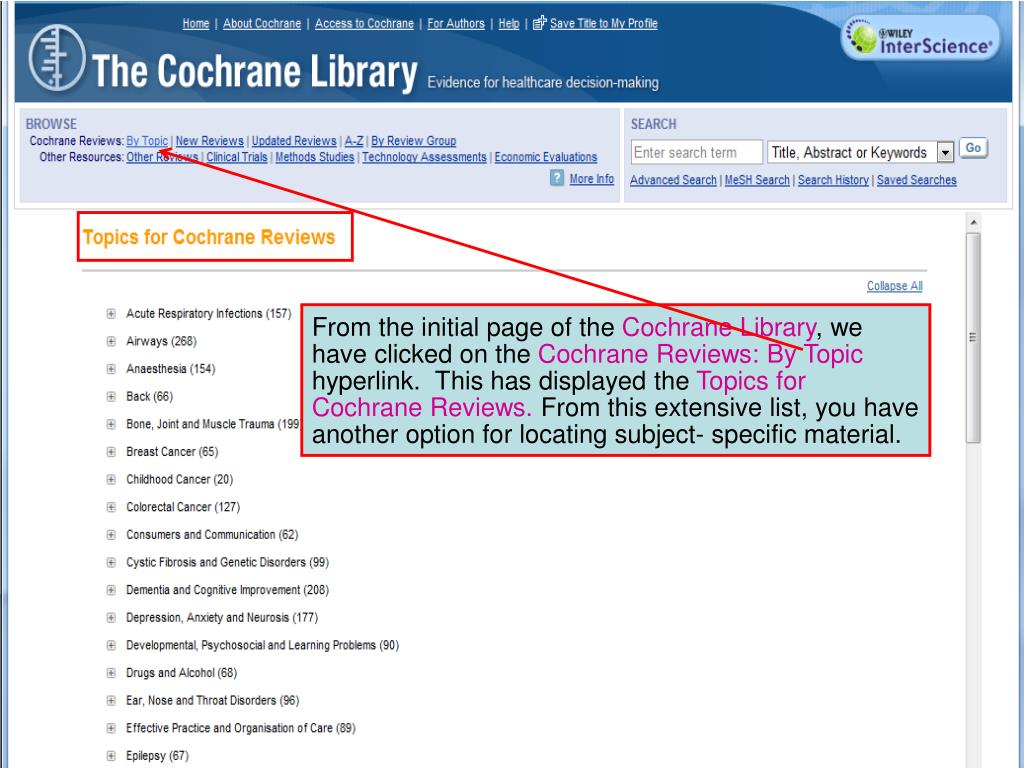
Task: Open Economic Evaluations resources
Action: point(546,157)
